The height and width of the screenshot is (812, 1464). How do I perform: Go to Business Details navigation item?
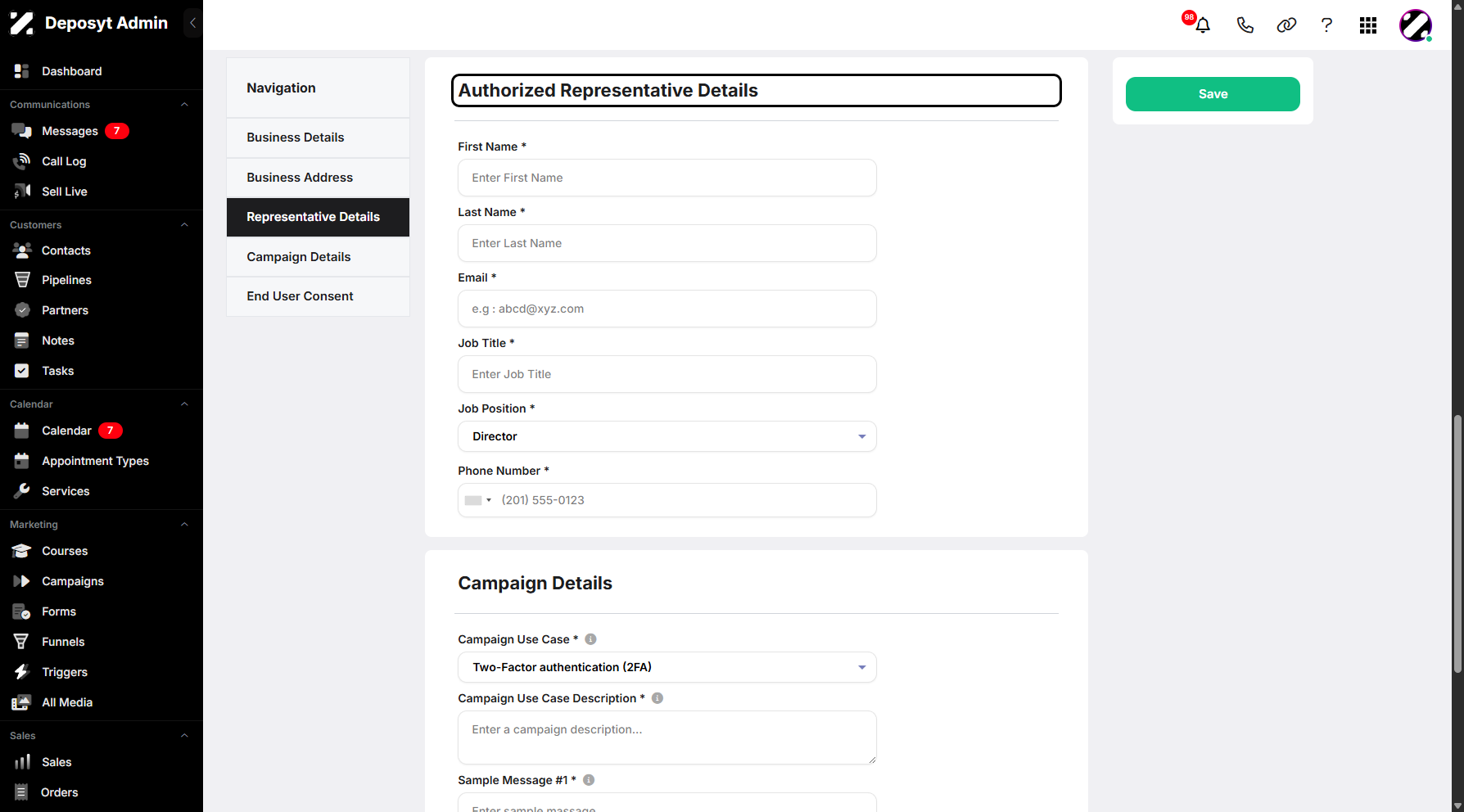click(x=318, y=138)
